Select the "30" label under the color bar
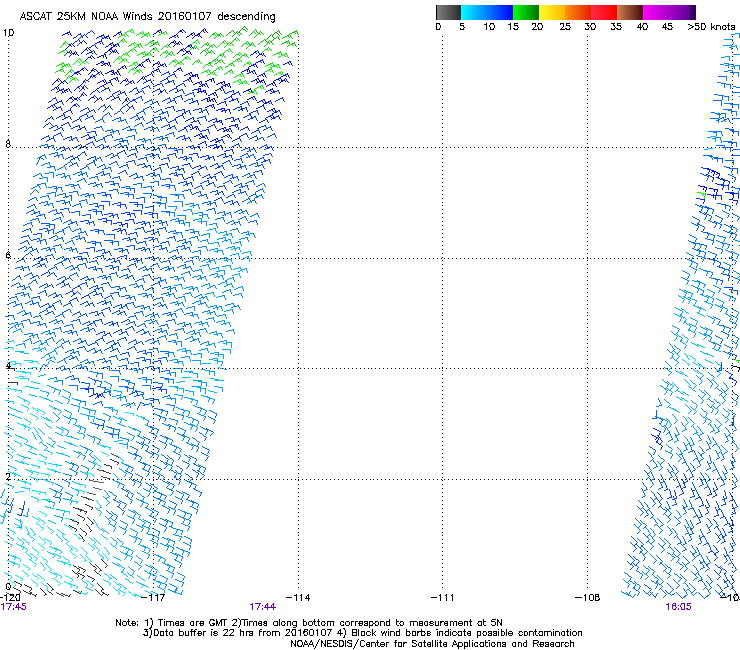Screen dimensions: 740x650 [x=590, y=27]
